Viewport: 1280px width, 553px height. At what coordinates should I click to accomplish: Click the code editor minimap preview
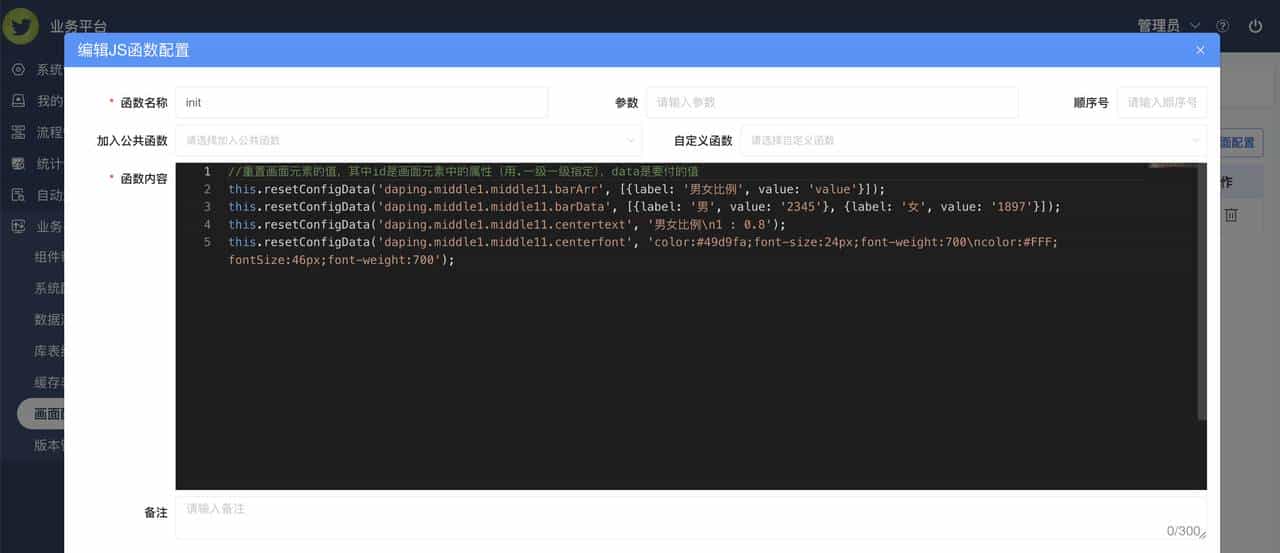1172,166
